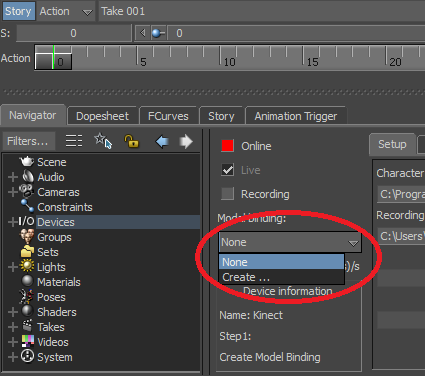Click the Lights sun icon
Viewport: 425px width, 376px height.
point(27,266)
